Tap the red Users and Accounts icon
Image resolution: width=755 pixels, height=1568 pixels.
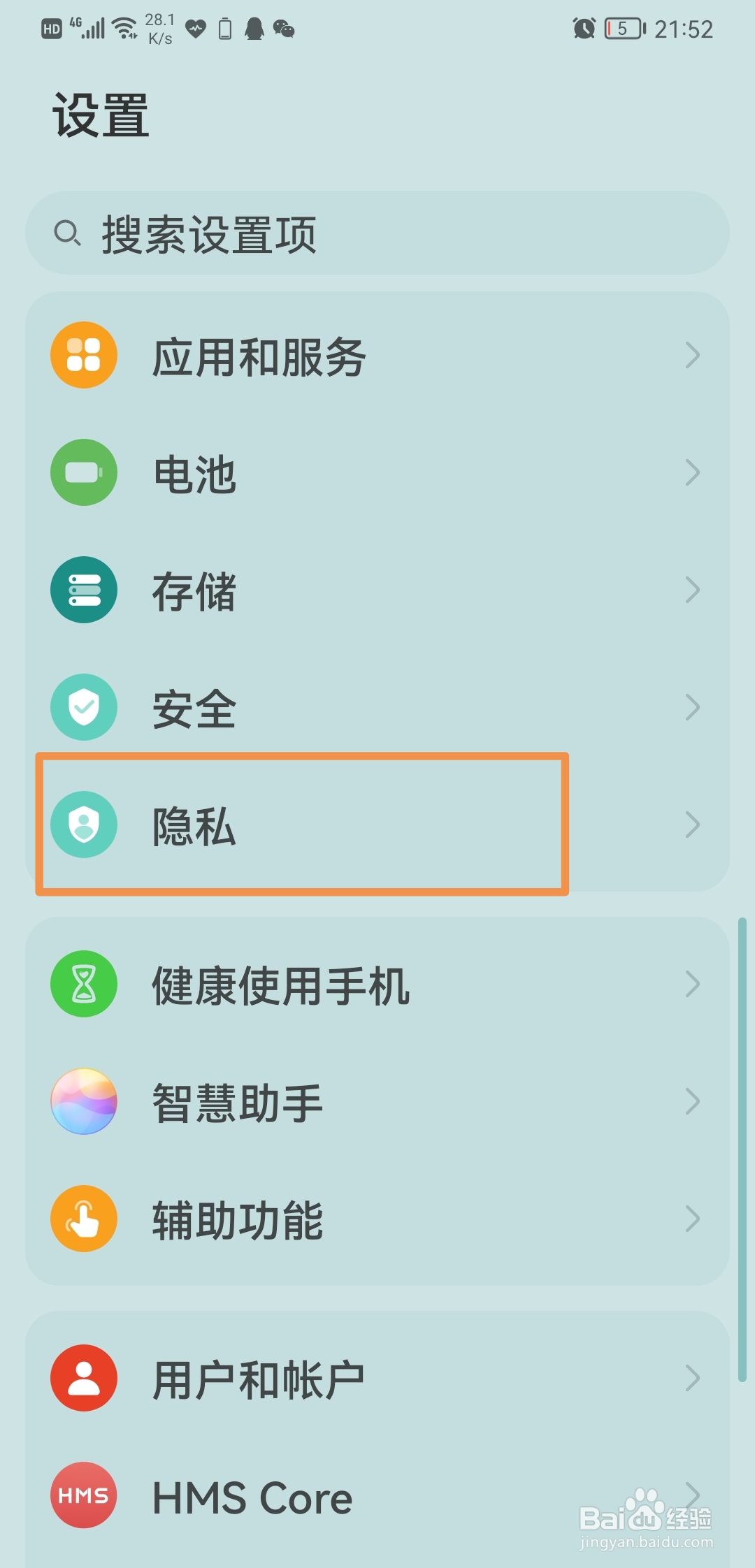84,1378
